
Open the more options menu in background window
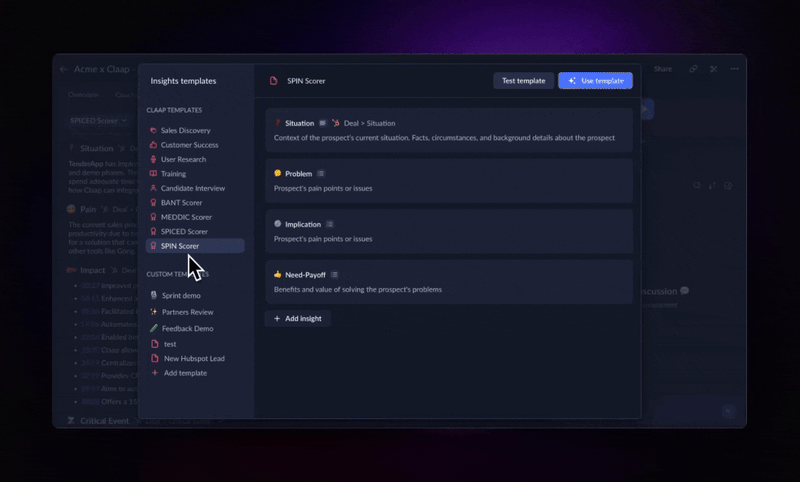(x=734, y=69)
